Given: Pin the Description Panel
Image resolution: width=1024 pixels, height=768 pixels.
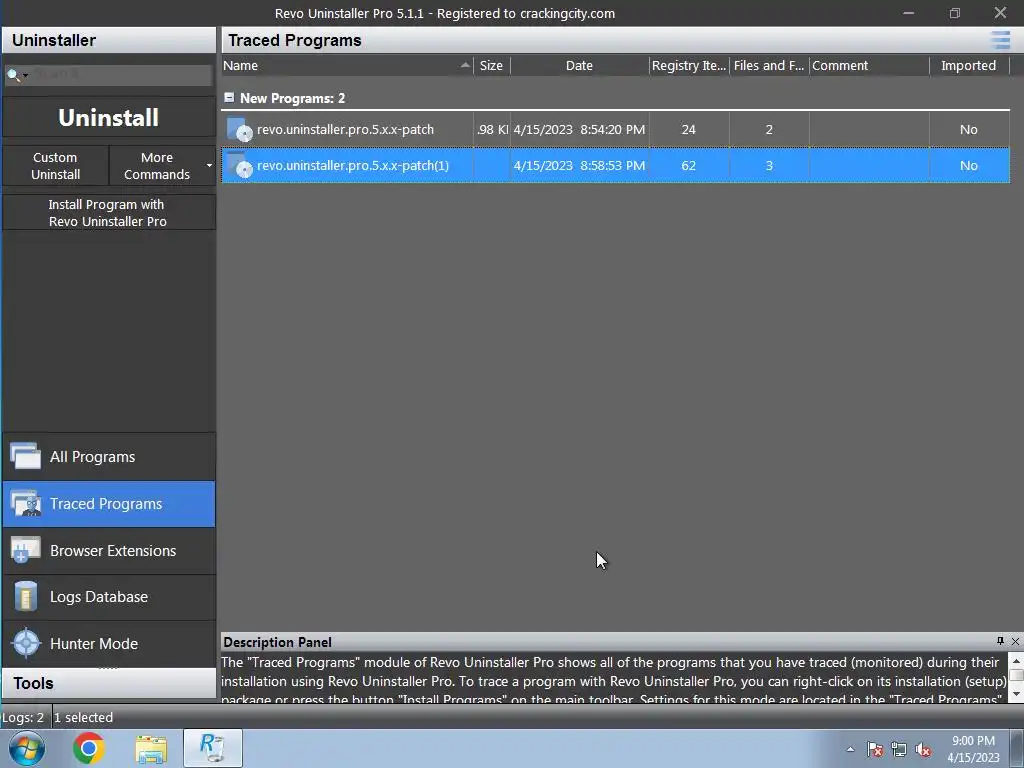Looking at the screenshot, I should (1000, 641).
